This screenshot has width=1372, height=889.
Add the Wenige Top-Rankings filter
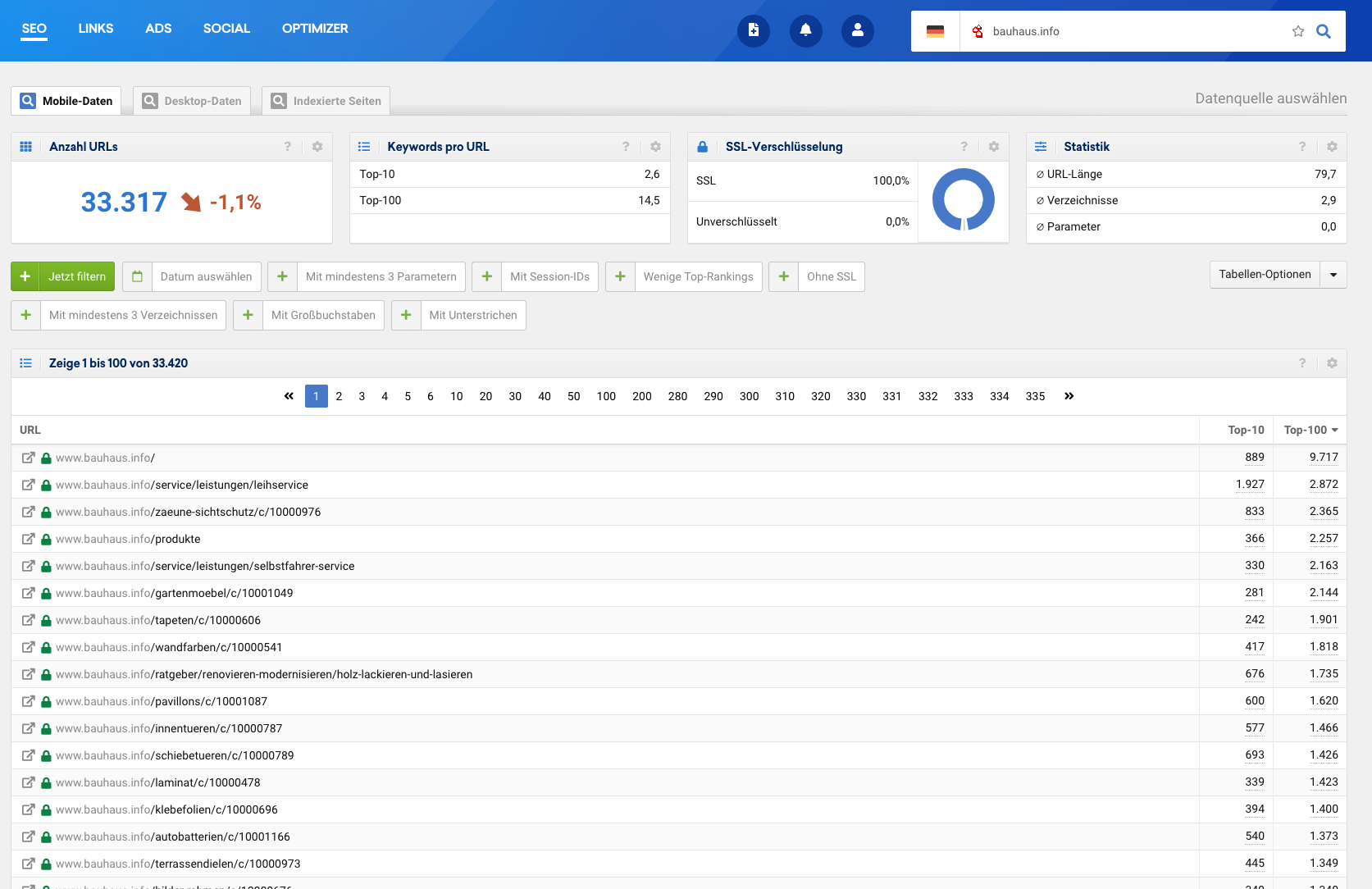(684, 276)
